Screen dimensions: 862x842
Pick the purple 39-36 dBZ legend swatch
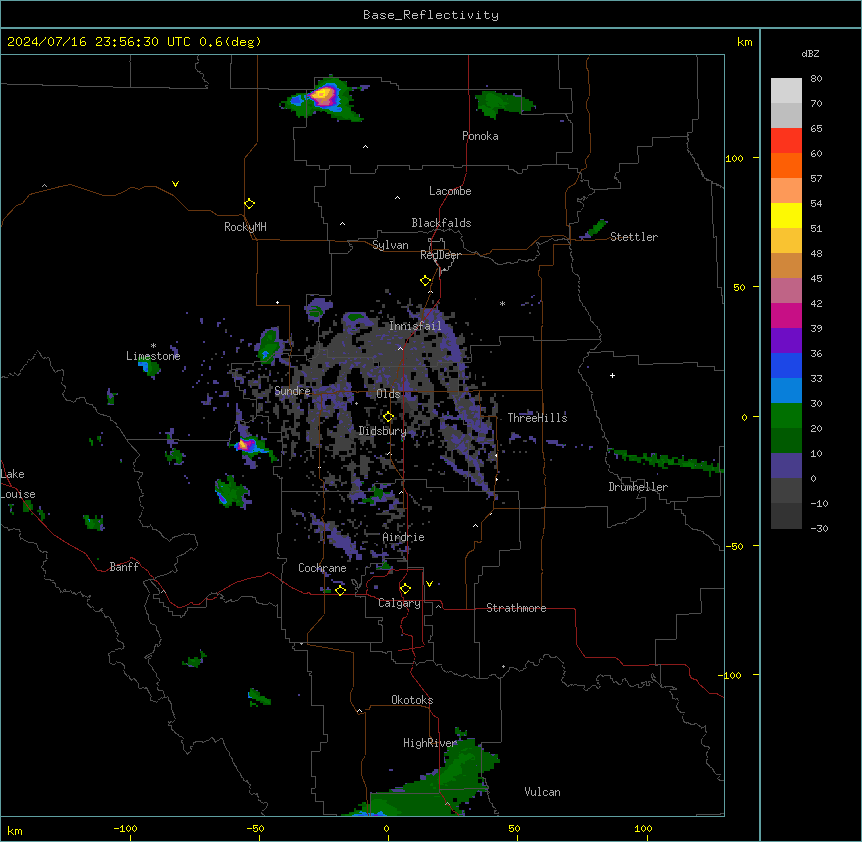click(x=786, y=341)
